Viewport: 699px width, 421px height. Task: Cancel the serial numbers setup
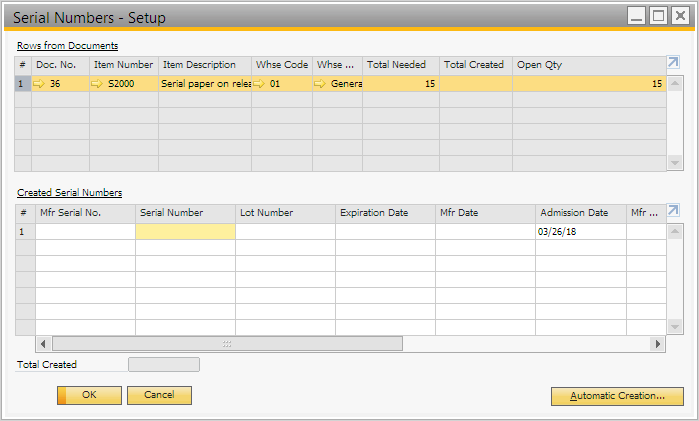click(159, 395)
